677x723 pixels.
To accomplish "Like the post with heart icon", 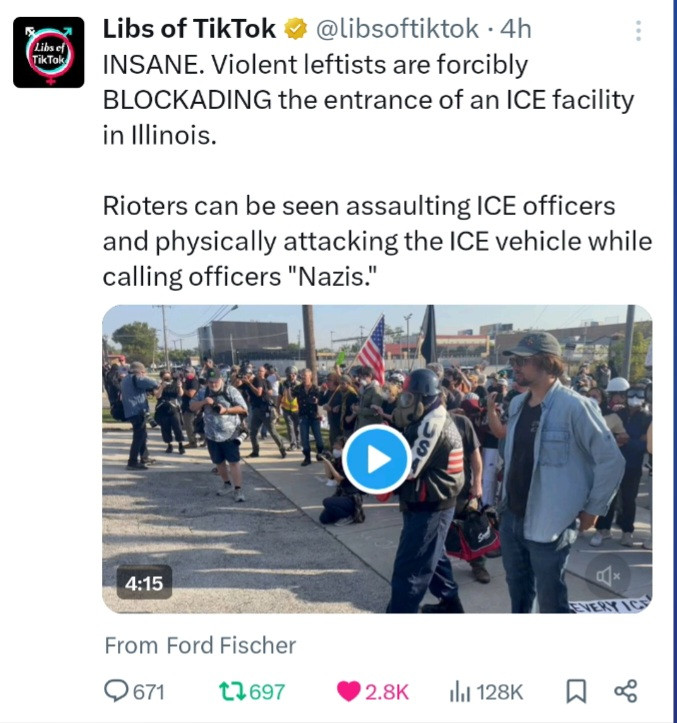I will coord(348,691).
